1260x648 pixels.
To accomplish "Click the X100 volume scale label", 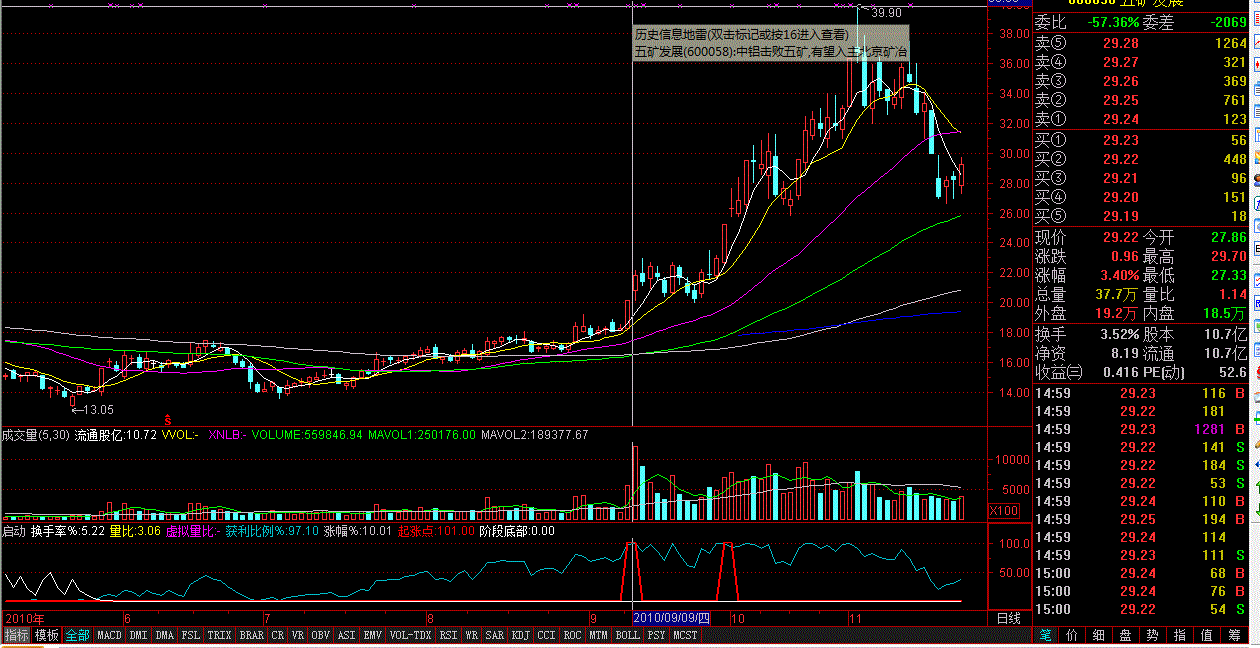I will pos(1003,511).
